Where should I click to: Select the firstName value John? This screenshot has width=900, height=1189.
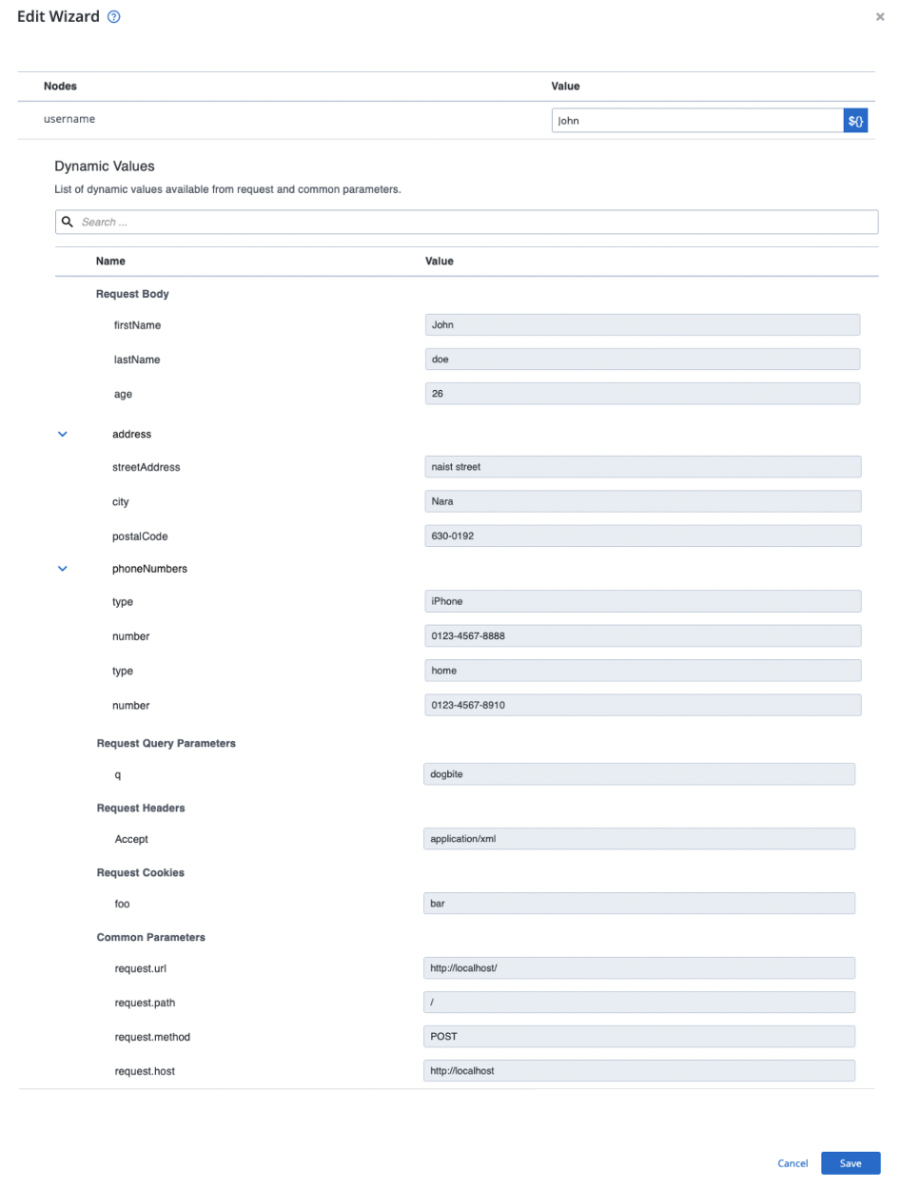[641, 324]
